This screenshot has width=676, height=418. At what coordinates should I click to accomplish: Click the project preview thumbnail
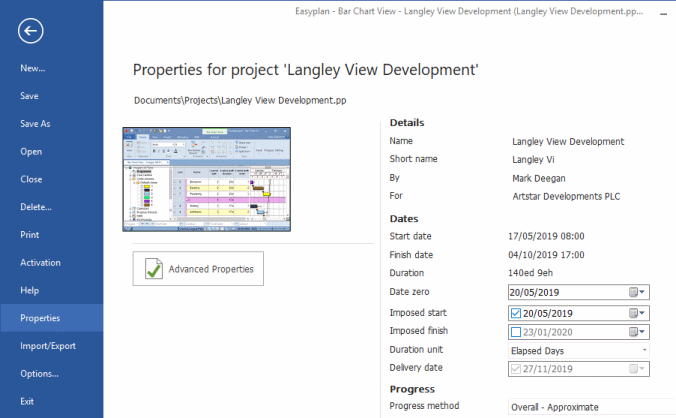(207, 179)
